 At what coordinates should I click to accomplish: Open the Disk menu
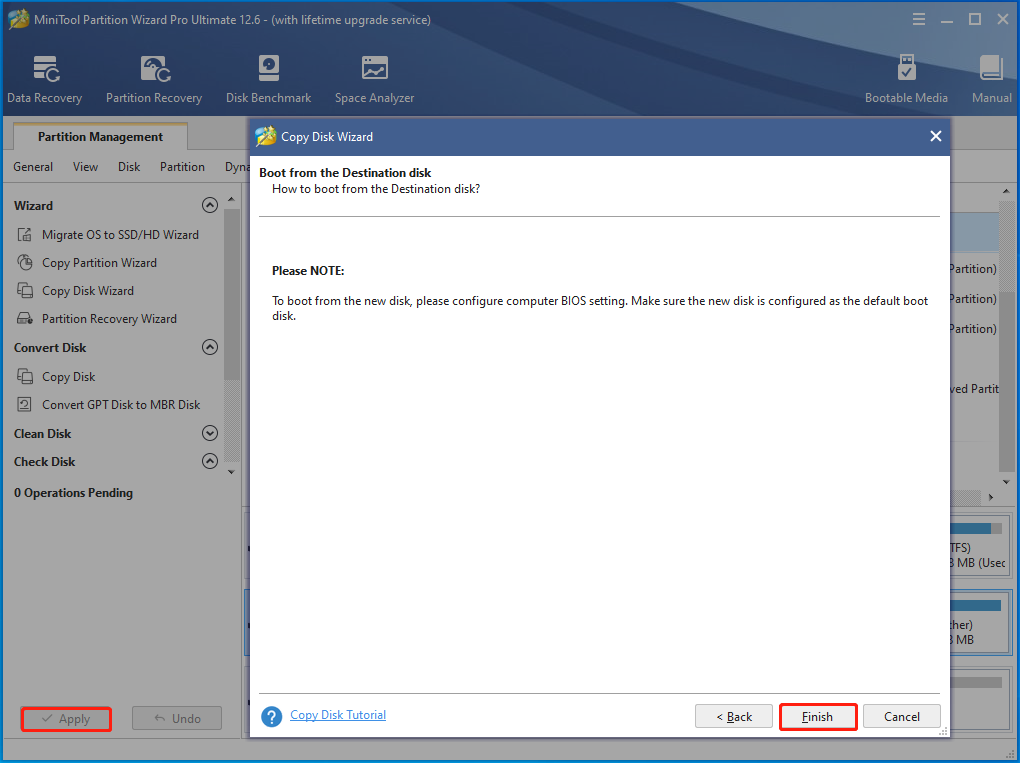129,167
